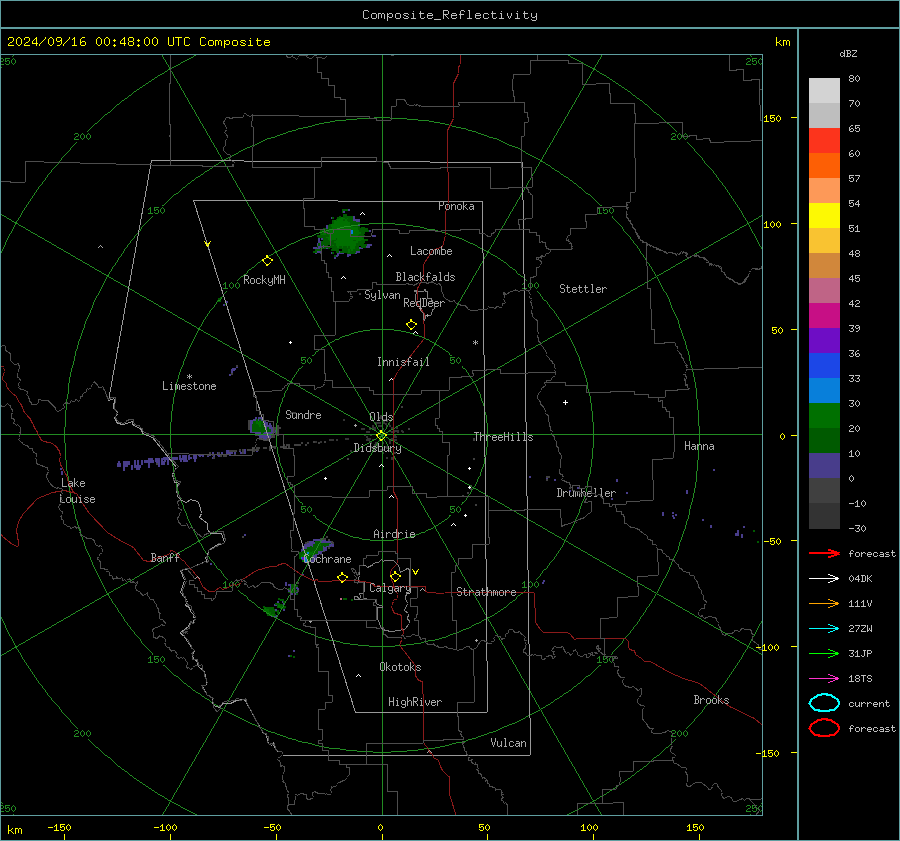Click the orange 111V arrow icon
The image size is (900, 841).
click(x=824, y=603)
